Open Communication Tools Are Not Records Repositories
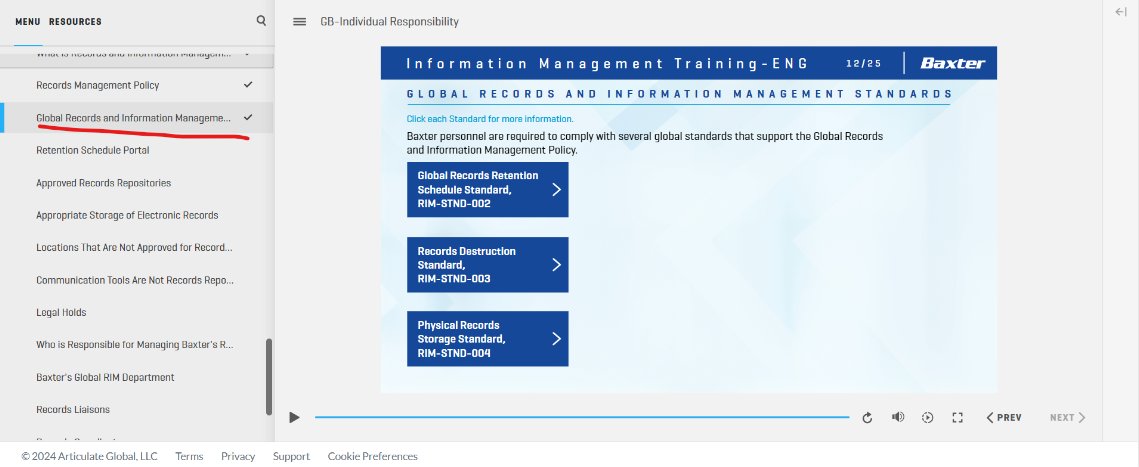Image resolution: width=1139 pixels, height=467 pixels. pos(137,280)
